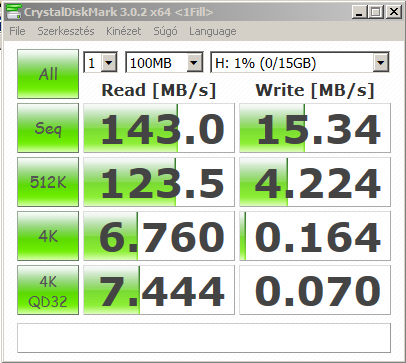Maximize the CrystalDiskMark window
The height and width of the screenshot is (363, 406).
coord(376,12)
